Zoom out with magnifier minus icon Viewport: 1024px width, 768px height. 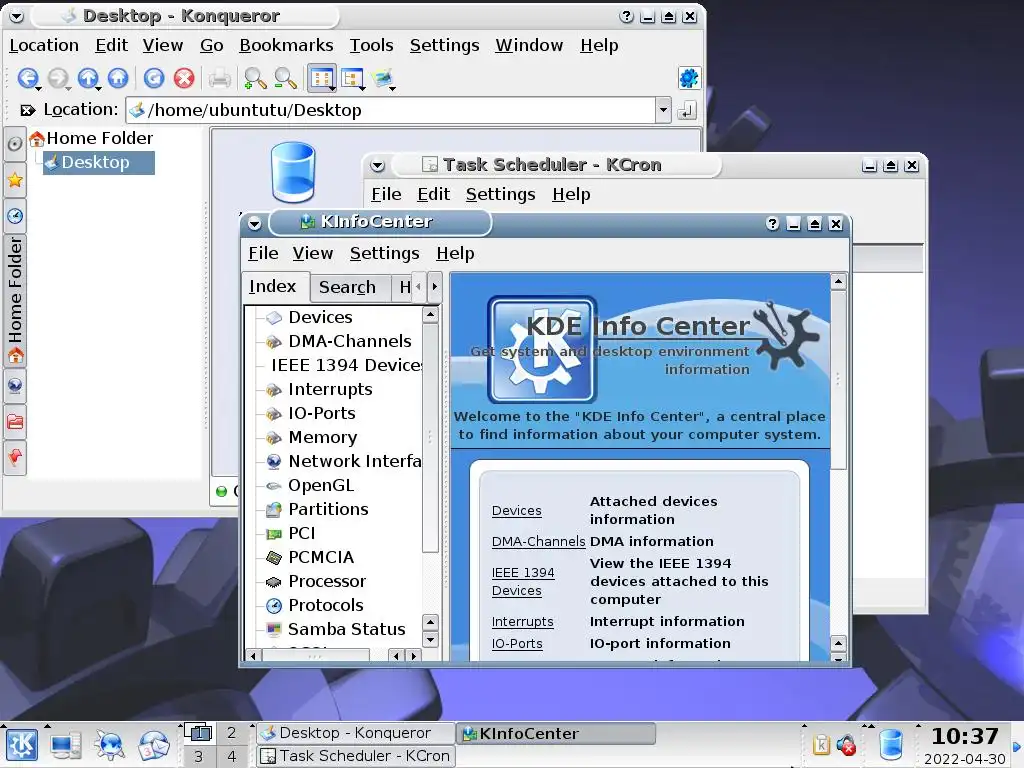pos(285,78)
